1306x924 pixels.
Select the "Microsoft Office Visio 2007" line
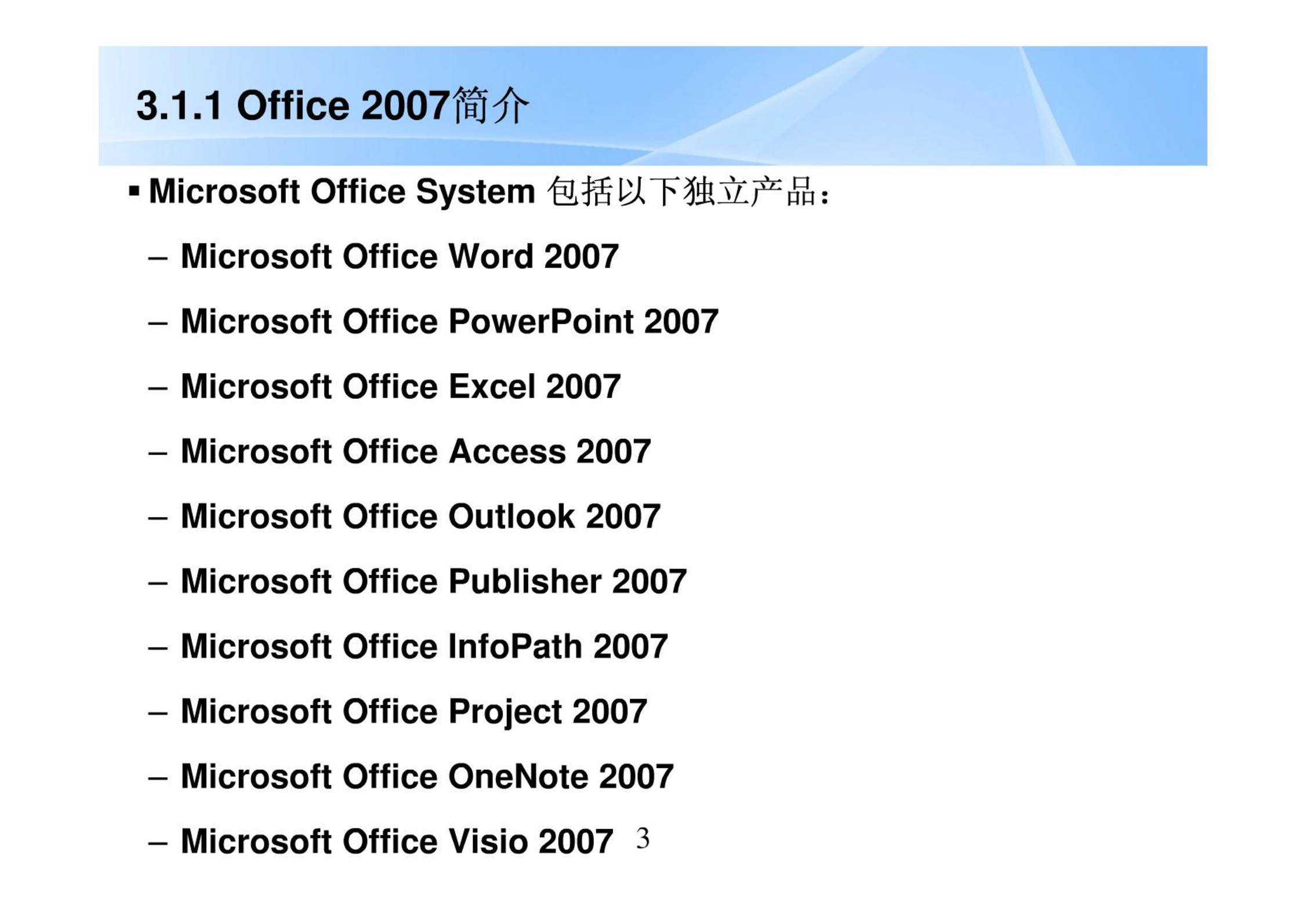point(397,841)
